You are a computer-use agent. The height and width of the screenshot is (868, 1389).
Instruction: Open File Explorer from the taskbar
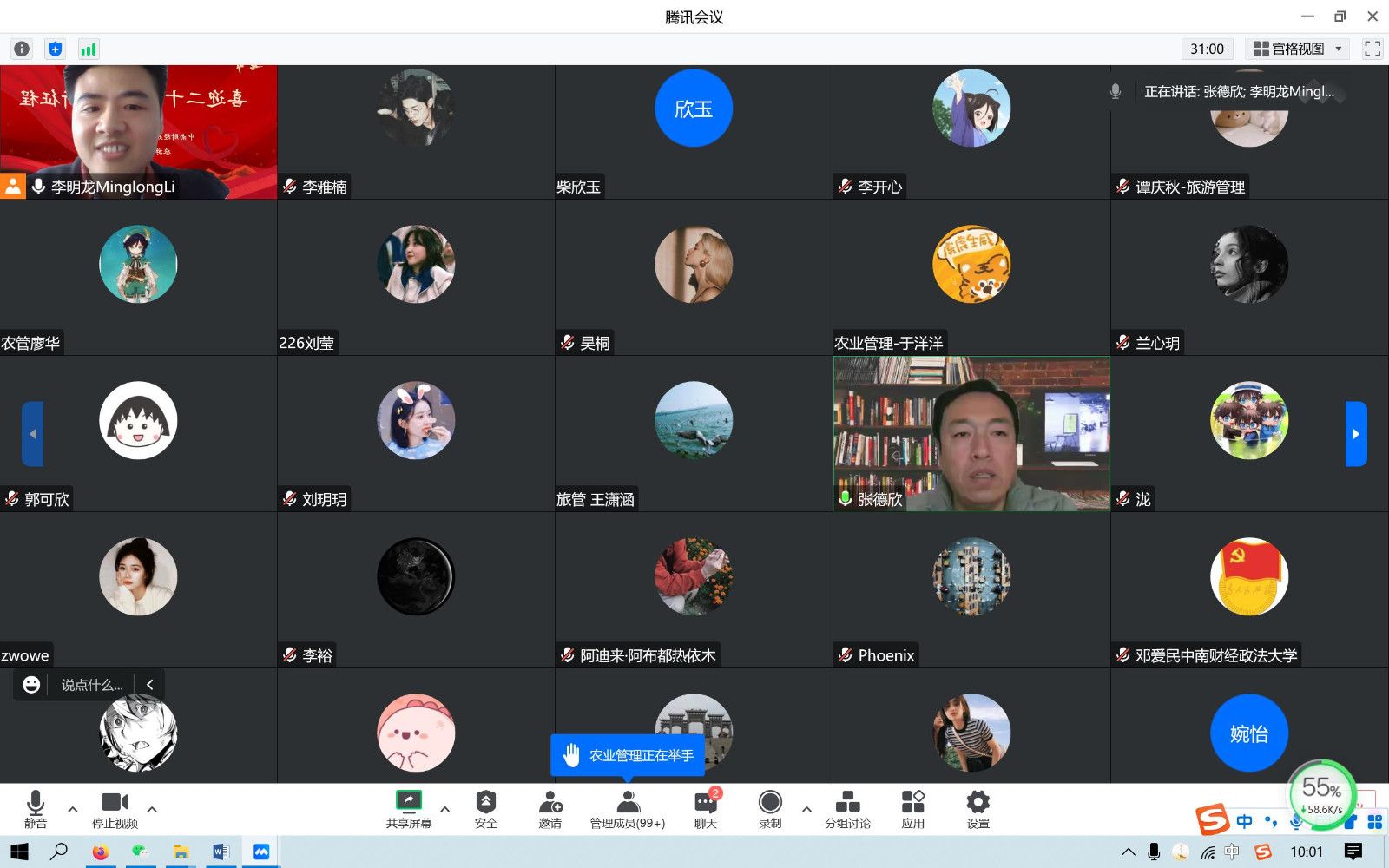point(181,852)
